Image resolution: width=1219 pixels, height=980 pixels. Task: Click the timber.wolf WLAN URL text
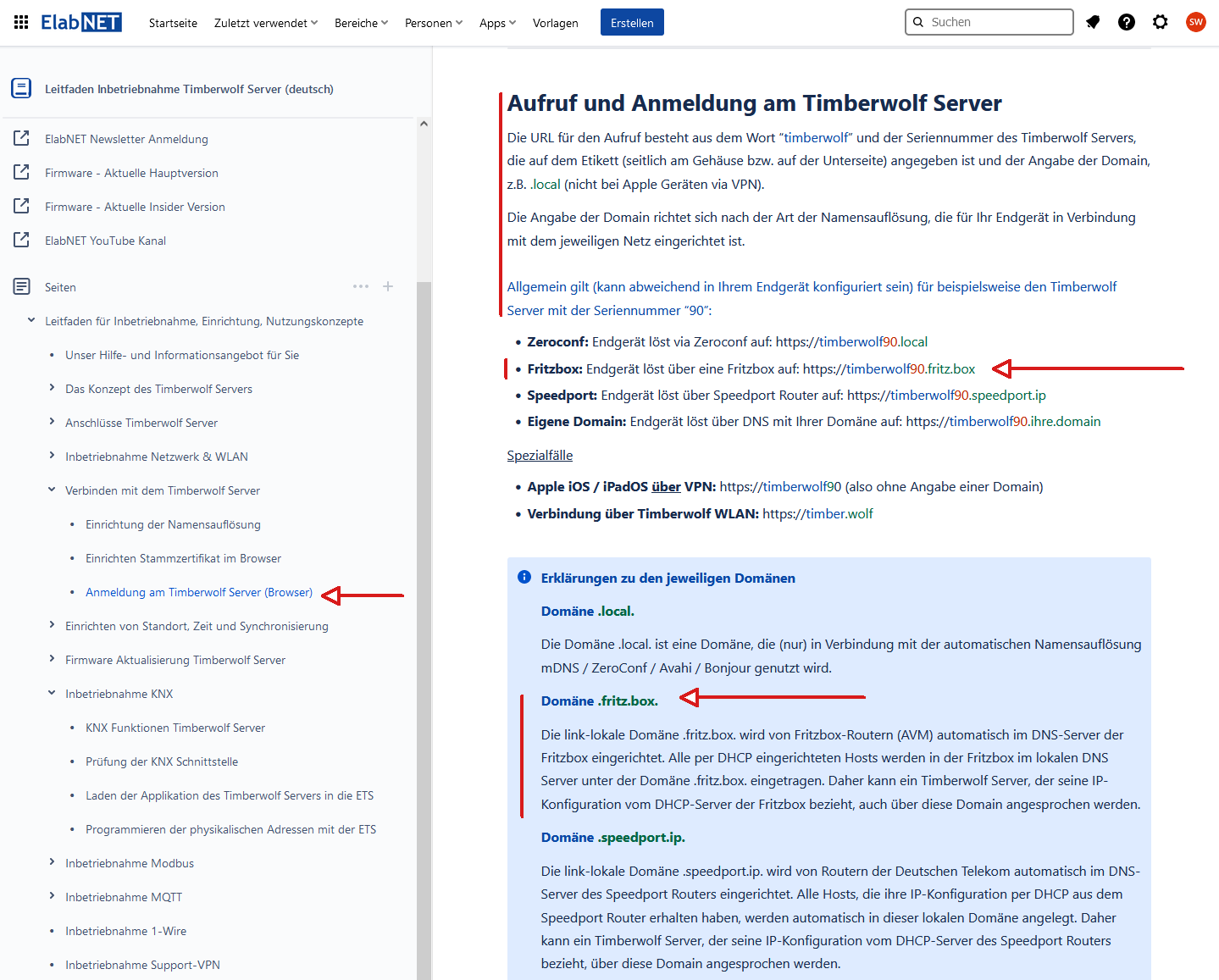(x=817, y=513)
